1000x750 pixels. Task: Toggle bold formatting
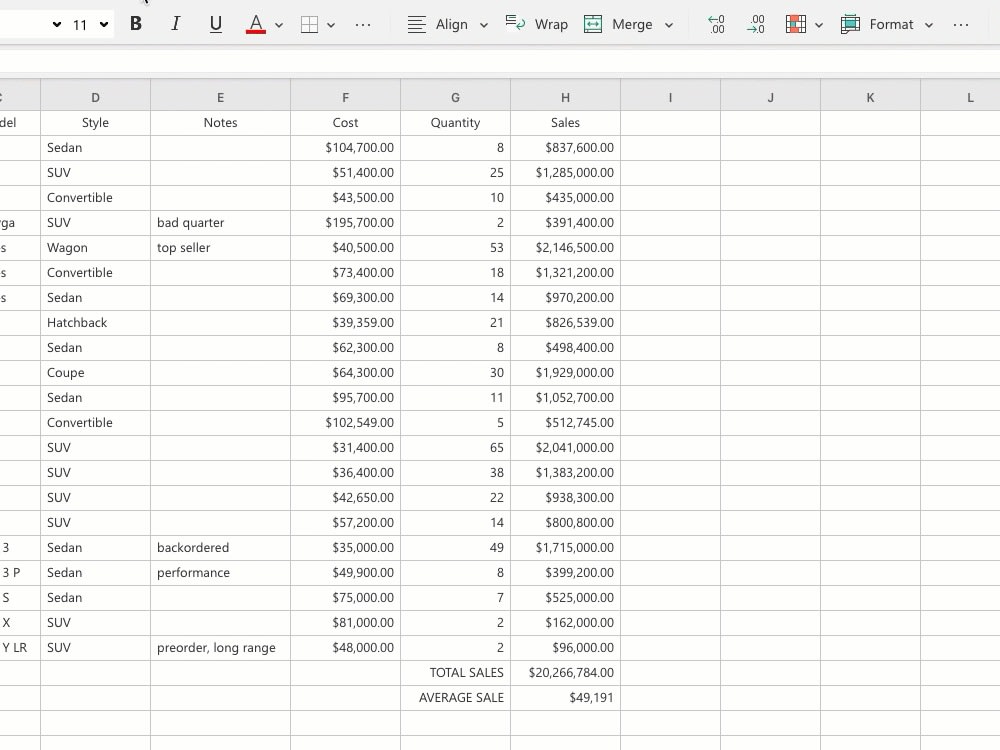pos(136,24)
